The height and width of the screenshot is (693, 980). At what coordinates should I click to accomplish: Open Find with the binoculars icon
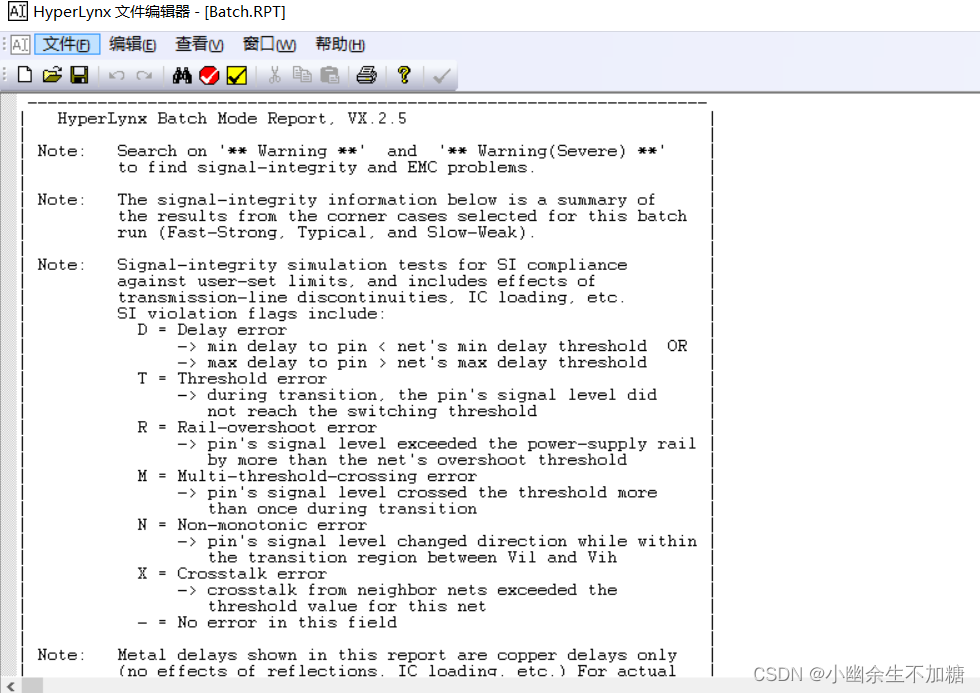(x=182, y=76)
